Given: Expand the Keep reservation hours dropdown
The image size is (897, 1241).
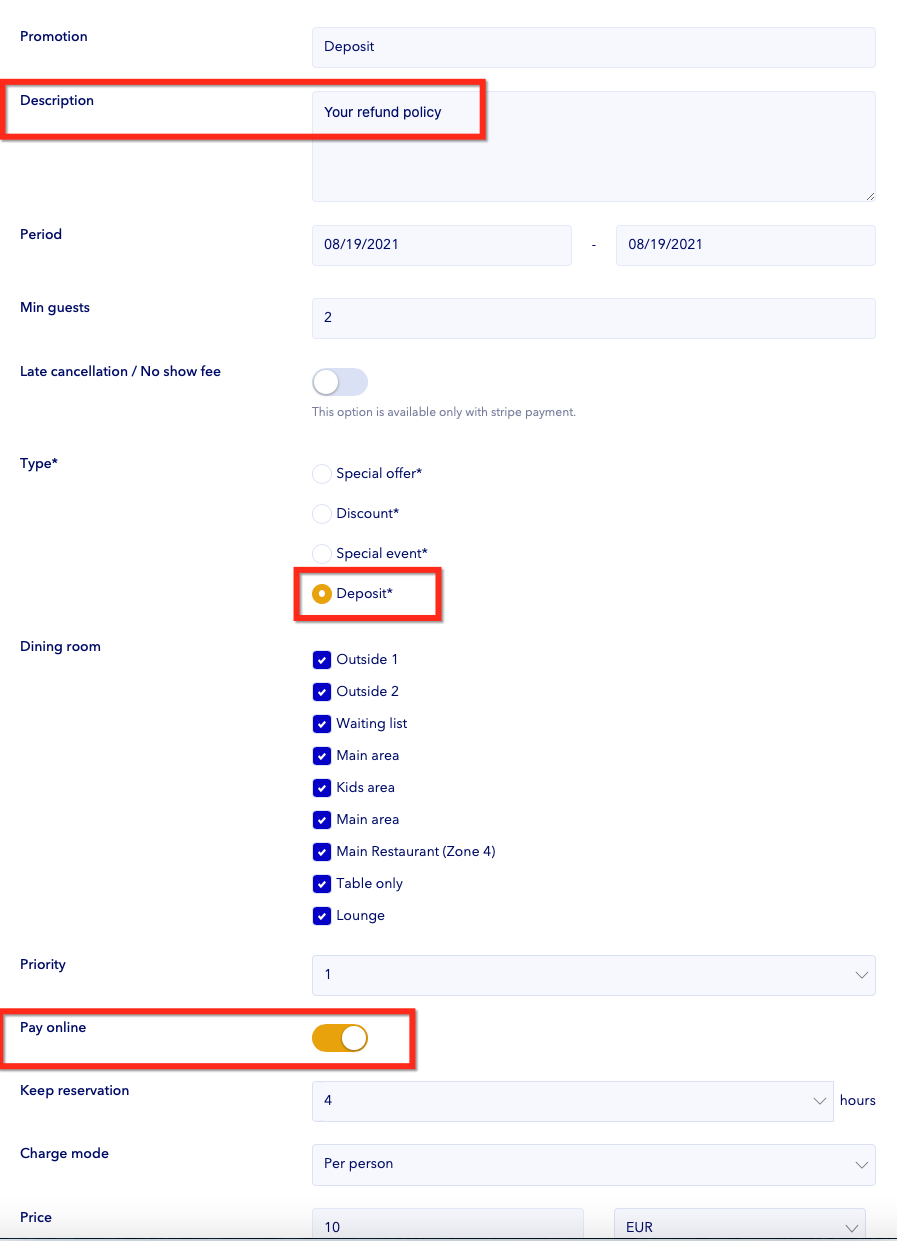Looking at the screenshot, I should click(572, 1101).
